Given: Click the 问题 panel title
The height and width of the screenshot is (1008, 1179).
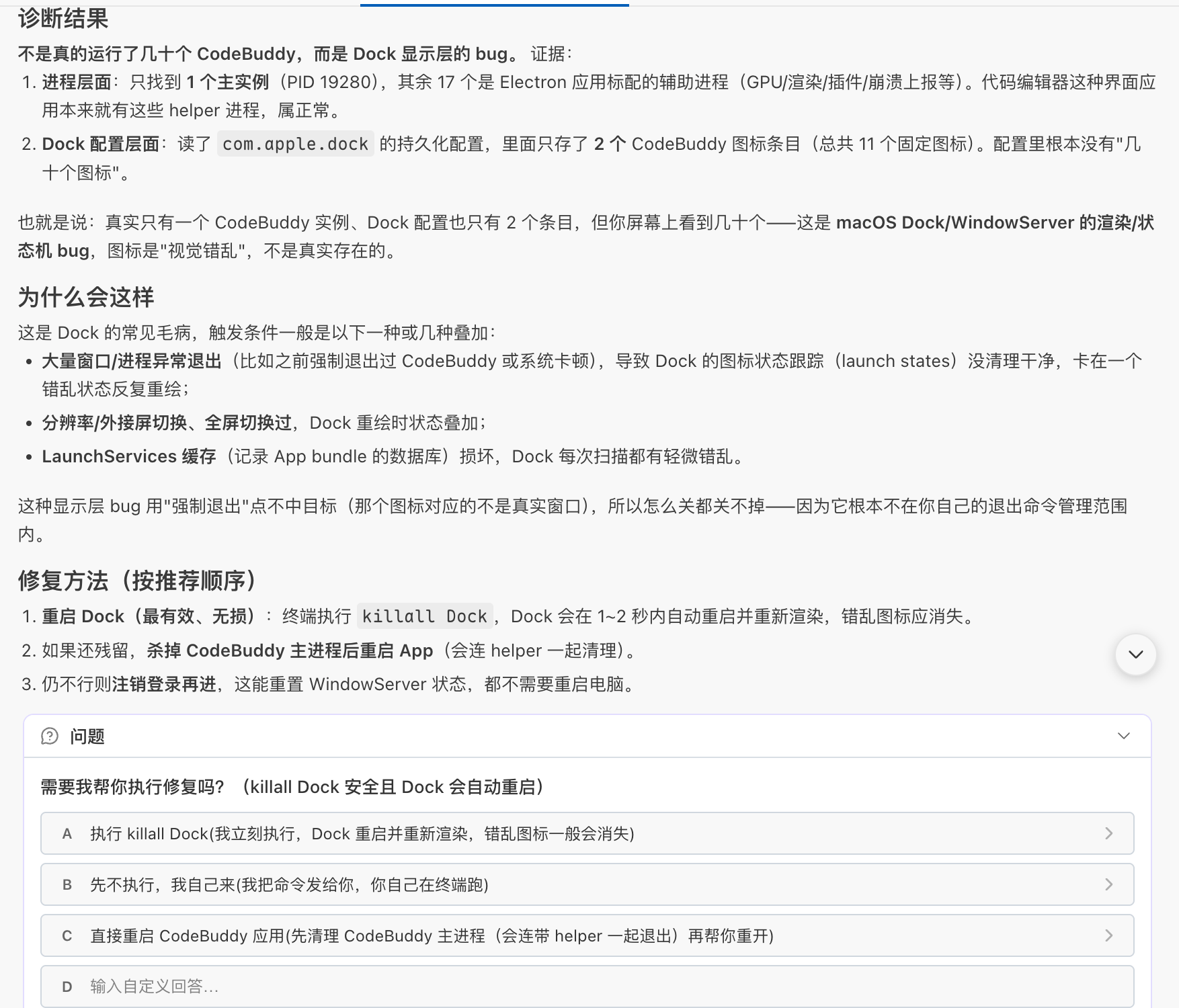Looking at the screenshot, I should point(87,737).
